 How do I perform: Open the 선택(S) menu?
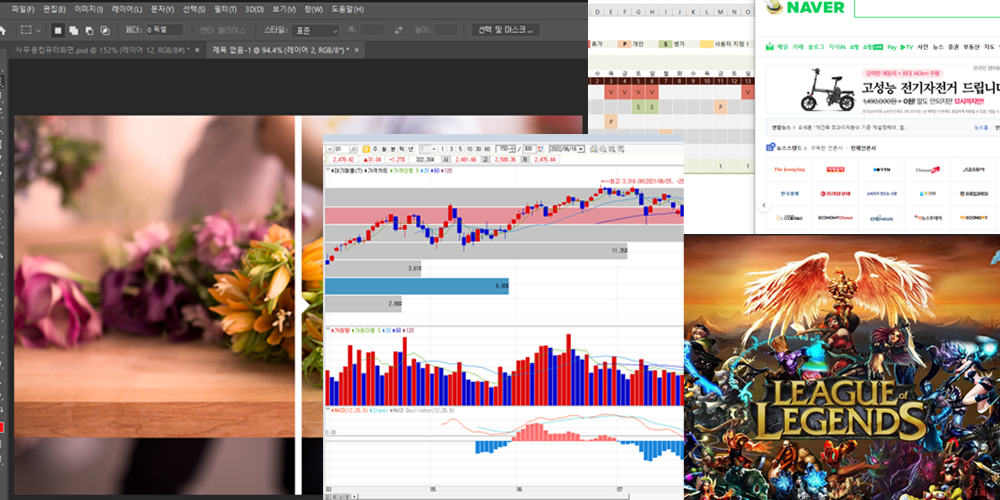pyautogui.click(x=194, y=10)
